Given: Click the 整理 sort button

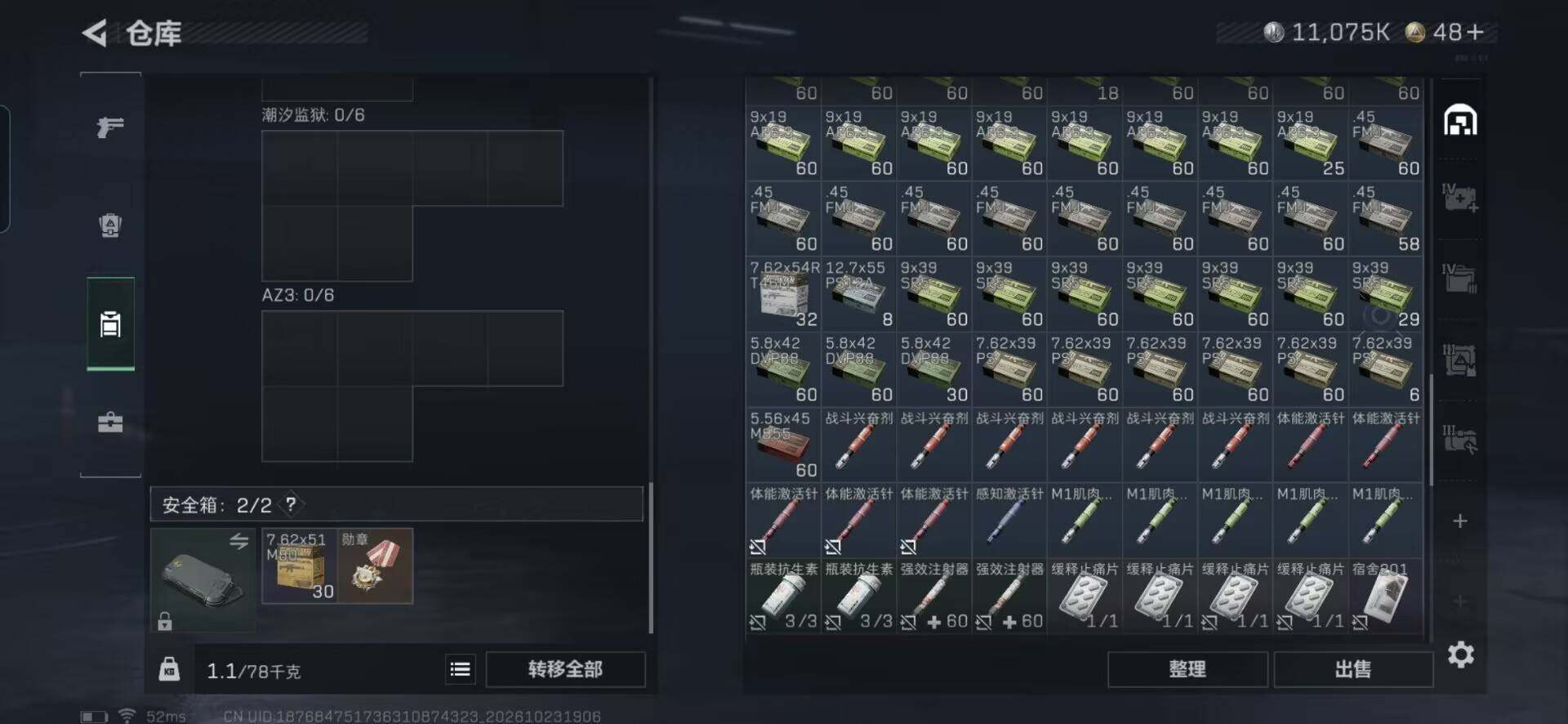Looking at the screenshot, I should (x=1187, y=669).
